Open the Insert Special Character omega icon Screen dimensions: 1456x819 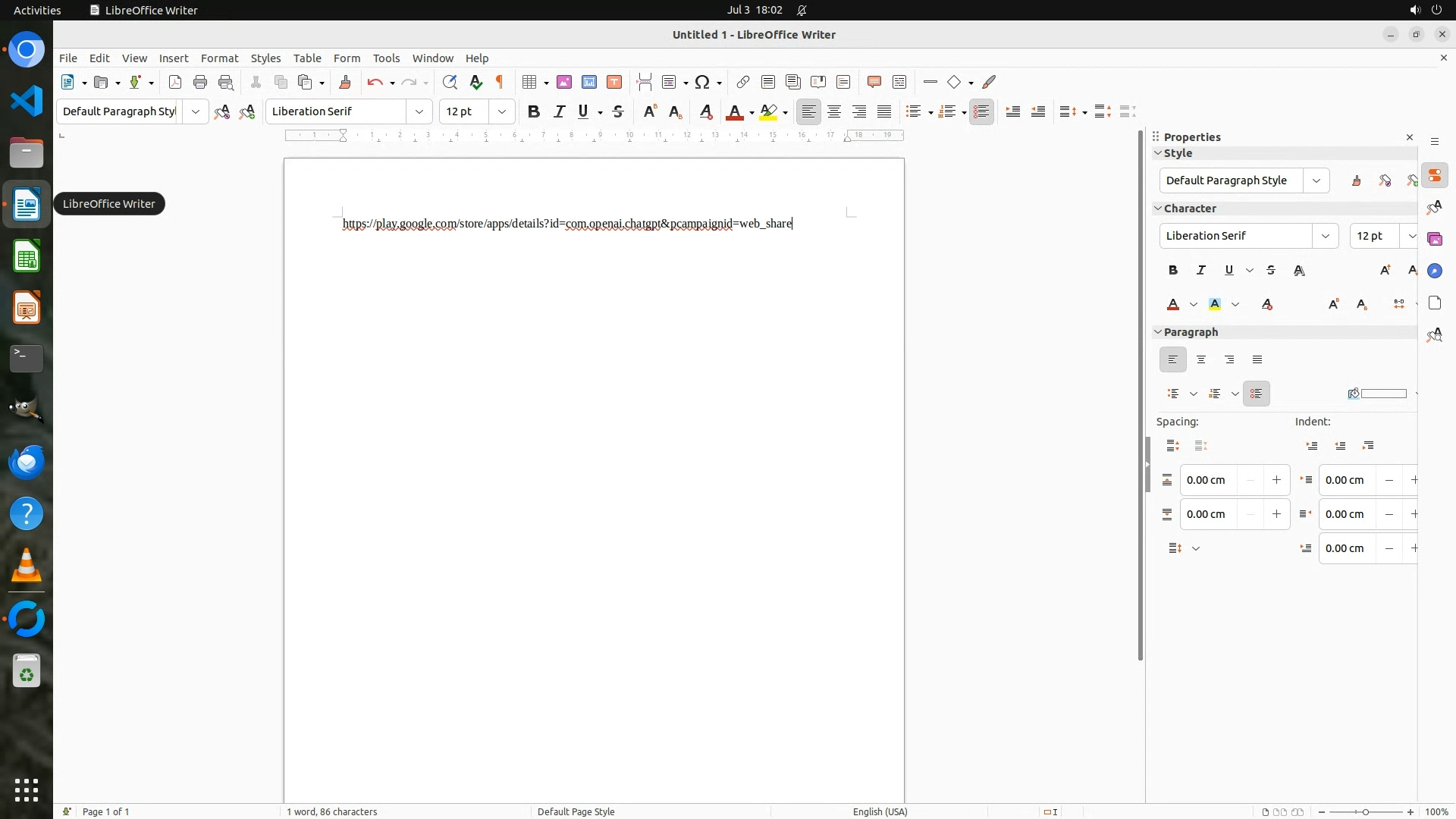coord(702,83)
